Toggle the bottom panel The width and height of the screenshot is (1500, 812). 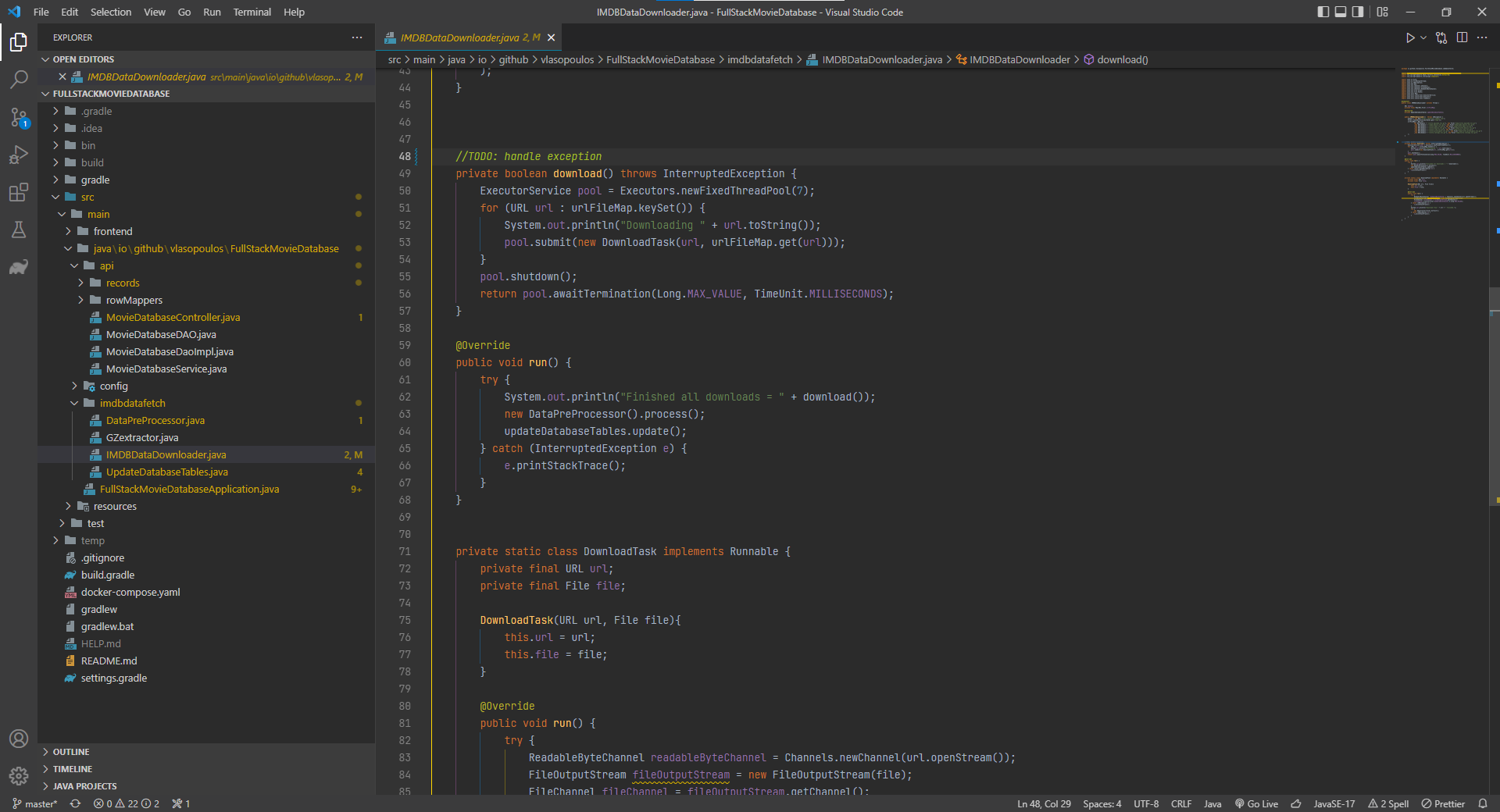coord(1341,12)
